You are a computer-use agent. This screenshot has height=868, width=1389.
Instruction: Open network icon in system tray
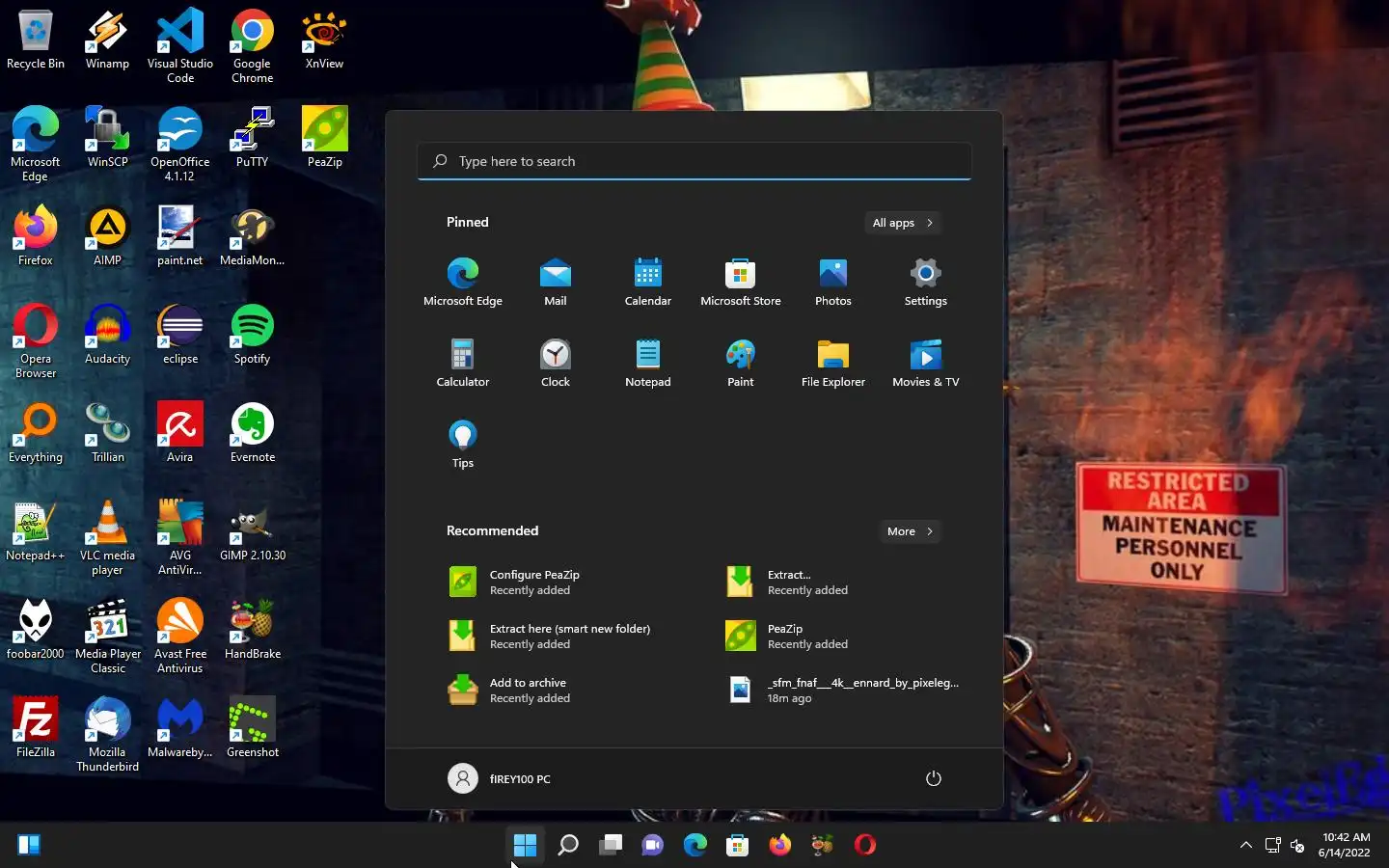click(x=1272, y=846)
